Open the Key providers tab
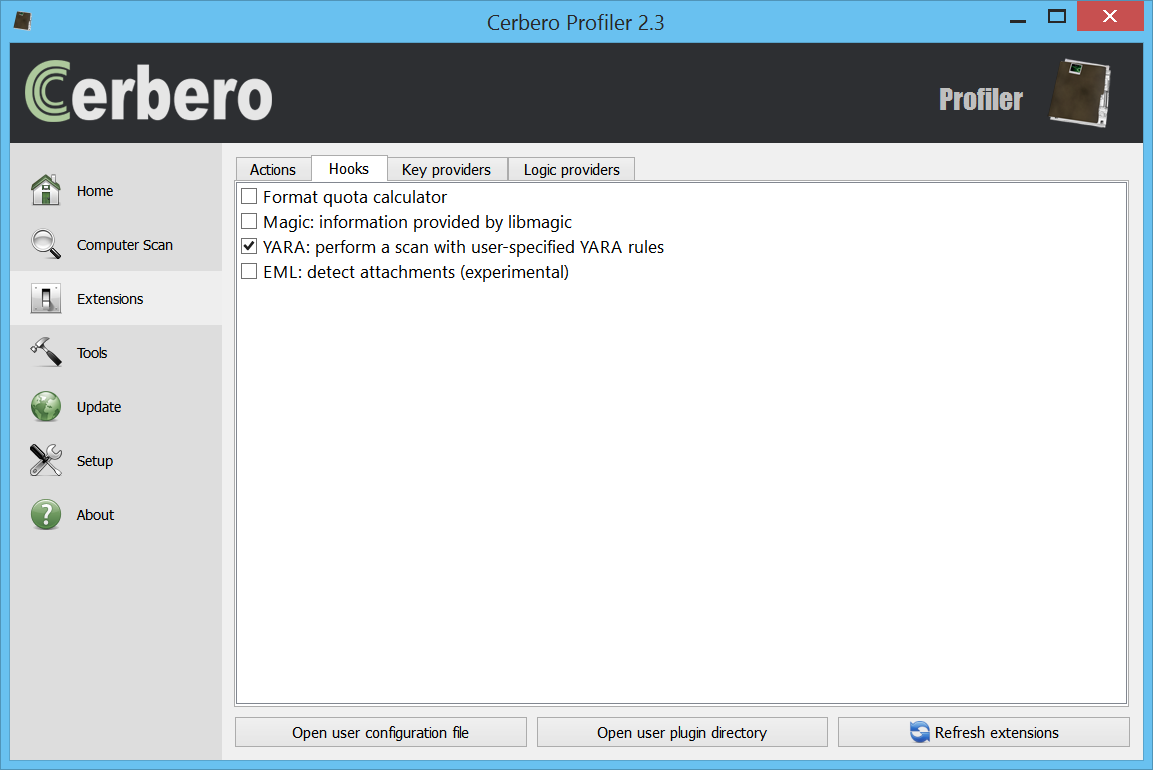 click(446, 169)
